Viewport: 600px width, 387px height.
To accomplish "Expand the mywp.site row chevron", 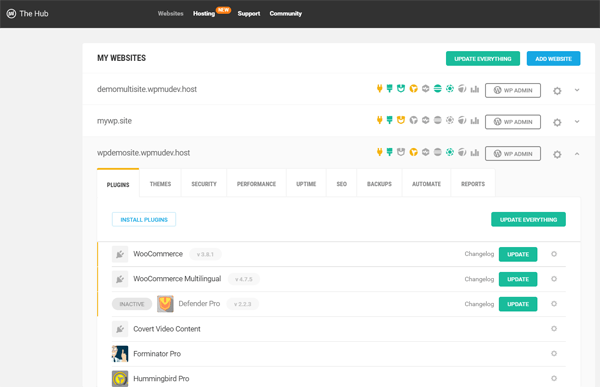I will click(577, 121).
